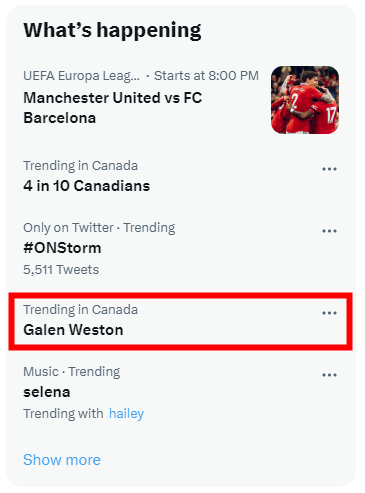Screen dimensions: 365x493
Task: Click the 5,511 Tweets count
Action: tap(61, 270)
